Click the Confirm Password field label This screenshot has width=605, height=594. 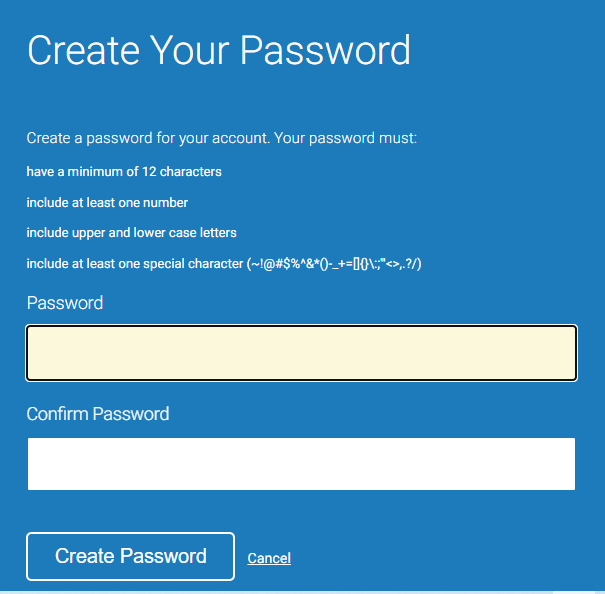coord(98,414)
